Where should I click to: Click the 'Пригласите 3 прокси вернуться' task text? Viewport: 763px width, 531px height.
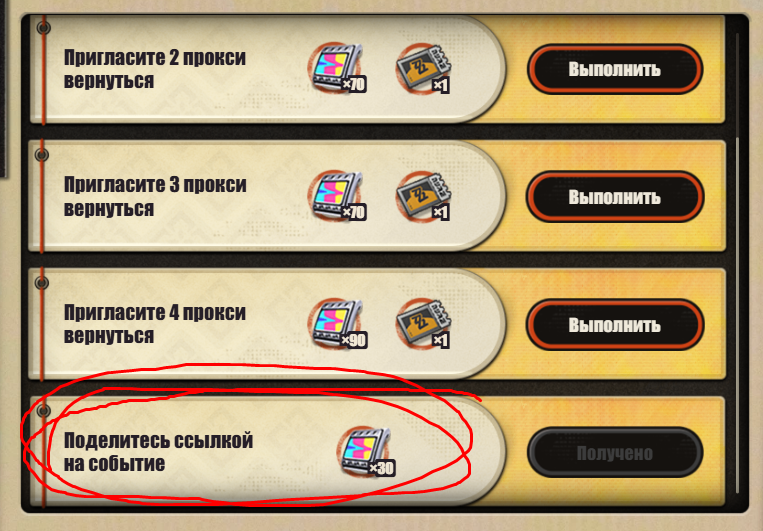coord(155,196)
